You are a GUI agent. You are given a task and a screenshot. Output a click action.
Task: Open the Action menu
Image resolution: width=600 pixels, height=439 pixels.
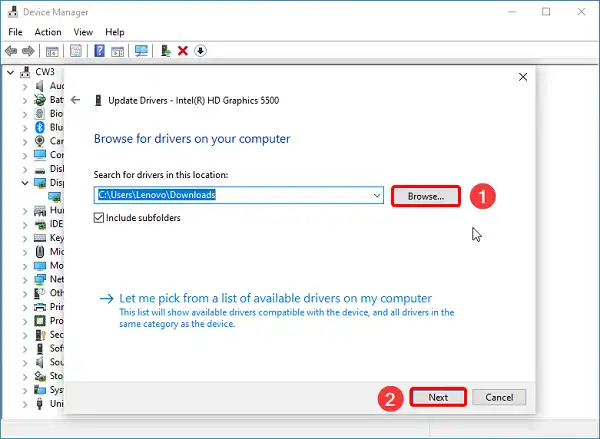point(47,32)
